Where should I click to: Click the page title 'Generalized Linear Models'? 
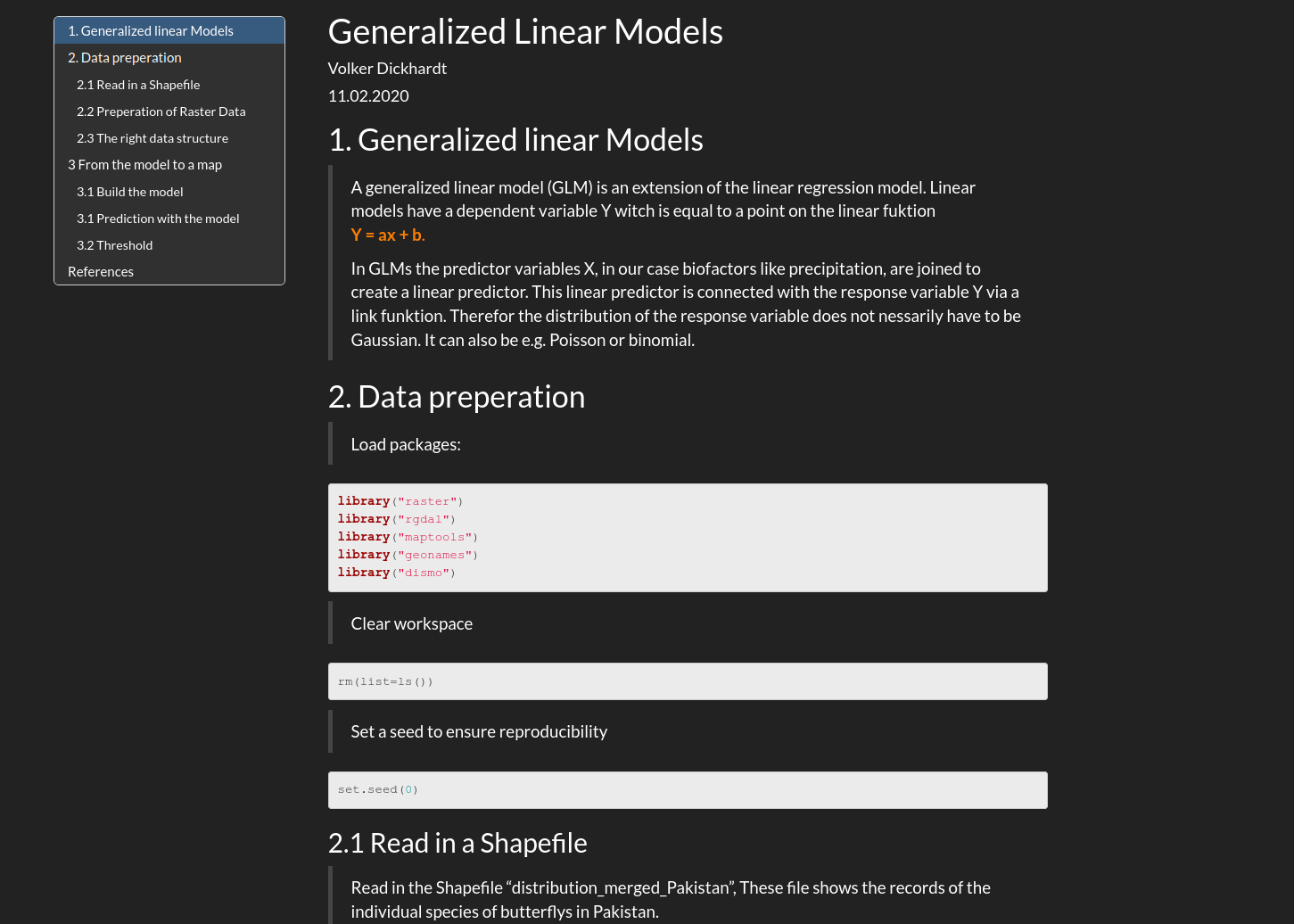click(x=525, y=32)
